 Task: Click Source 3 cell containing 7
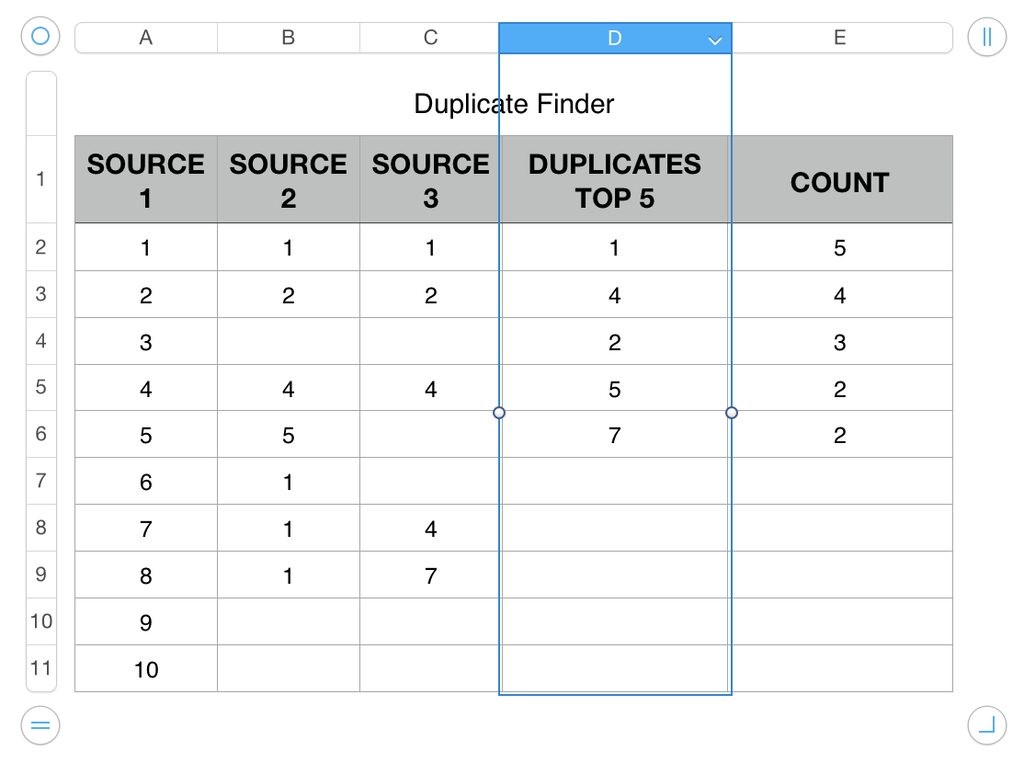(430, 575)
